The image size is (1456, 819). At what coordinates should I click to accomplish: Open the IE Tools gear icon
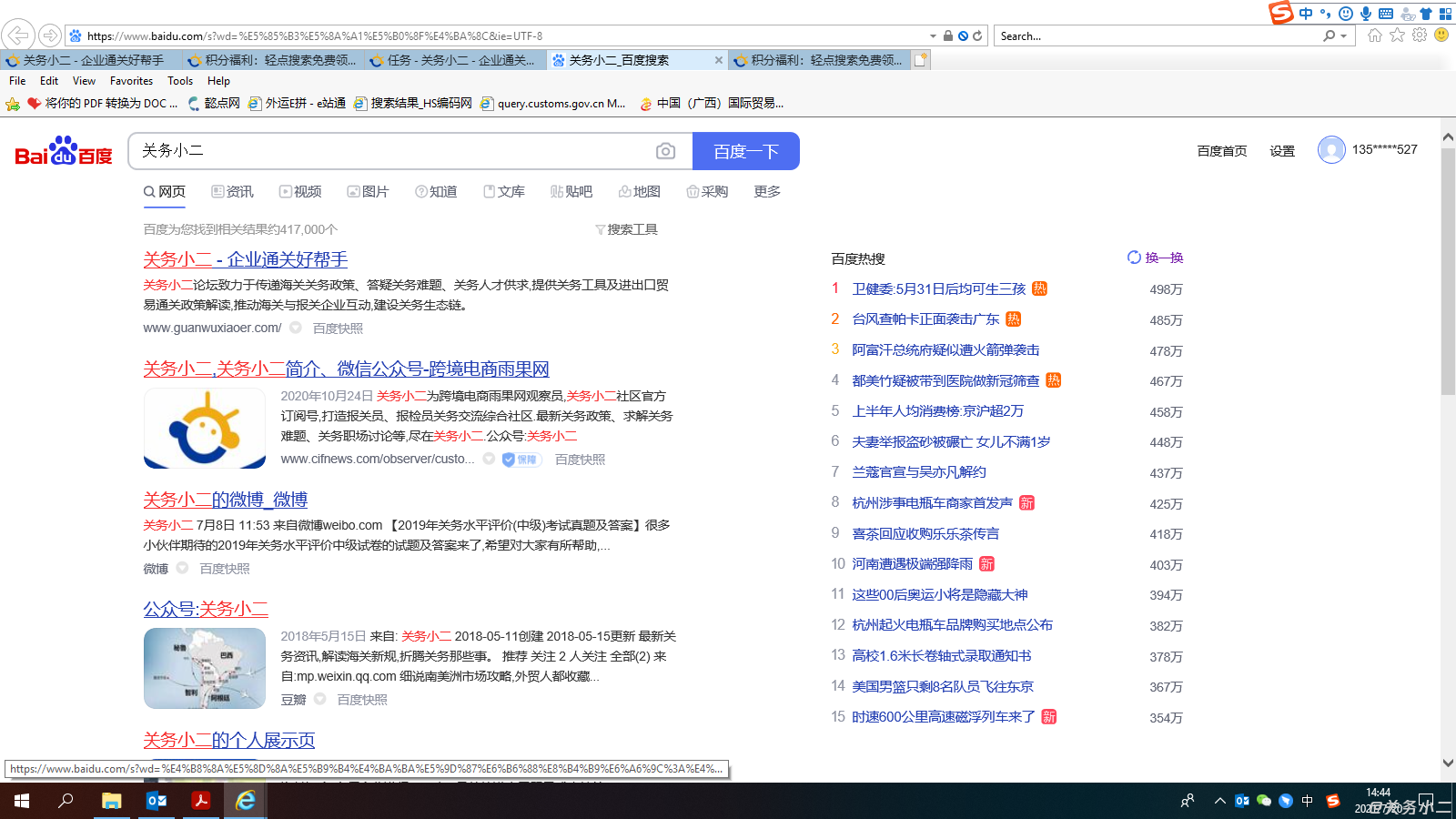point(1420,35)
